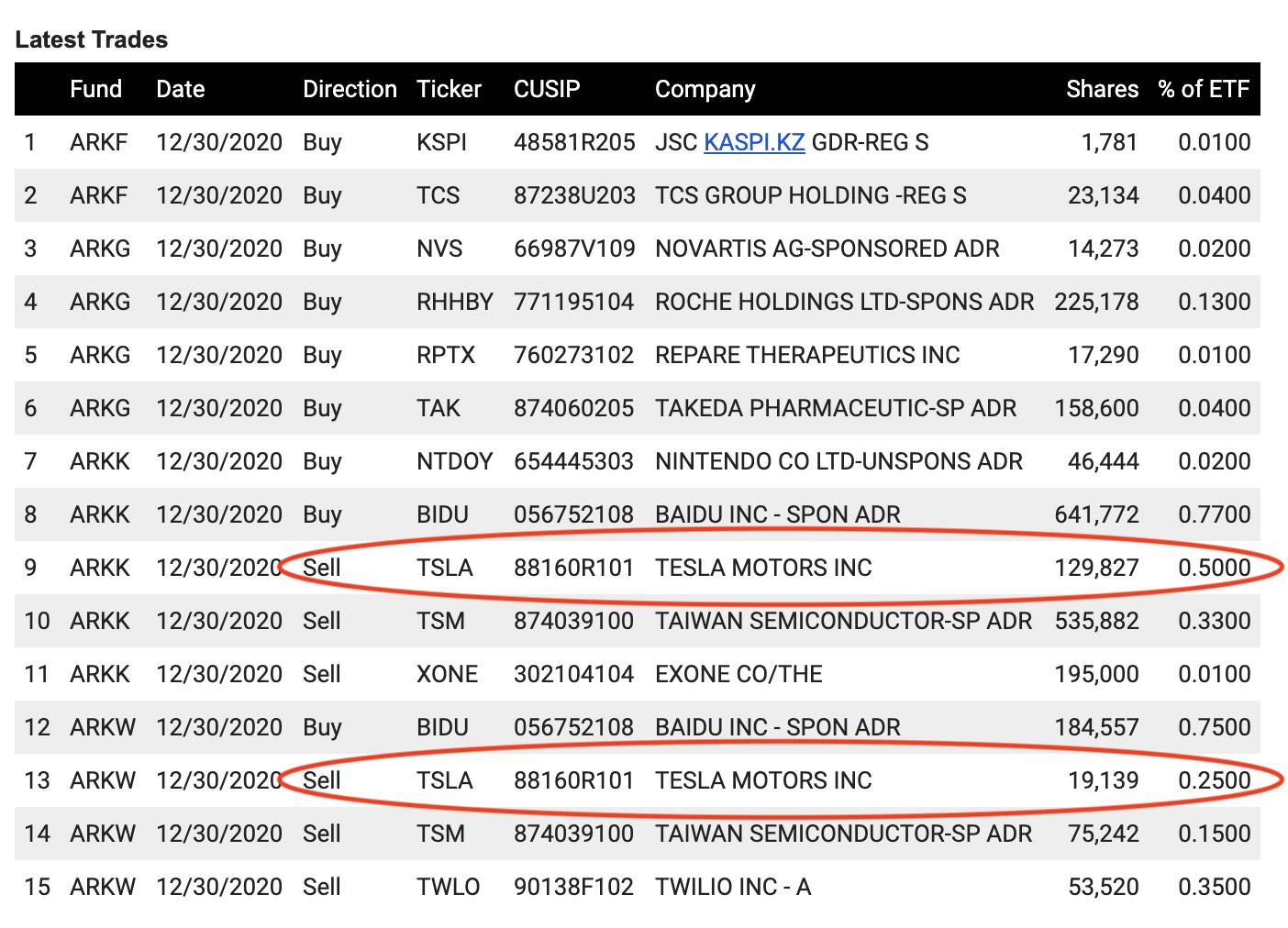
Task: Click the XONE ticker cell
Action: (x=447, y=674)
